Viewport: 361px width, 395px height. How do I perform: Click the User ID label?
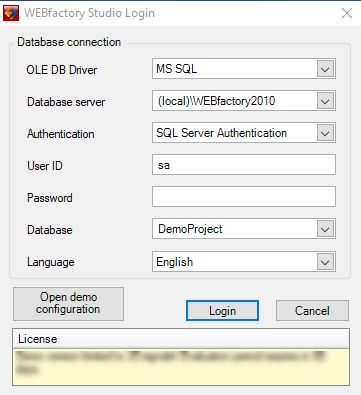pos(45,166)
